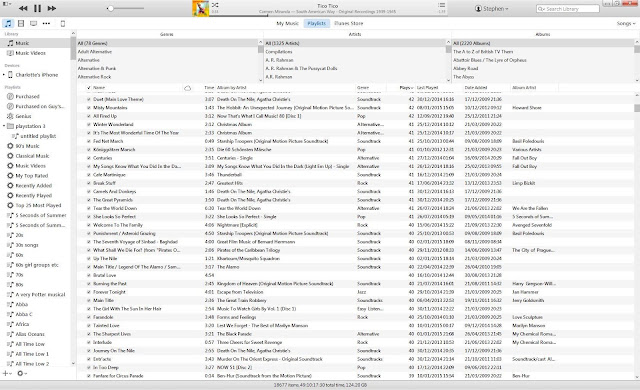The width and height of the screenshot is (640, 390).
Task: Pause the playing song
Action: 37,8
